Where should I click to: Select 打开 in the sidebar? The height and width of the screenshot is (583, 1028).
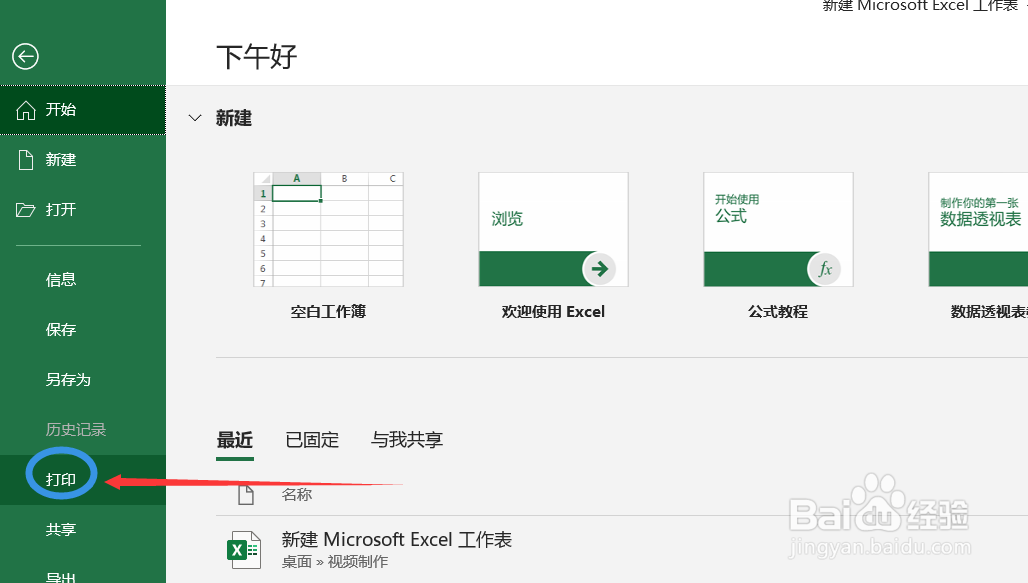[83, 210]
